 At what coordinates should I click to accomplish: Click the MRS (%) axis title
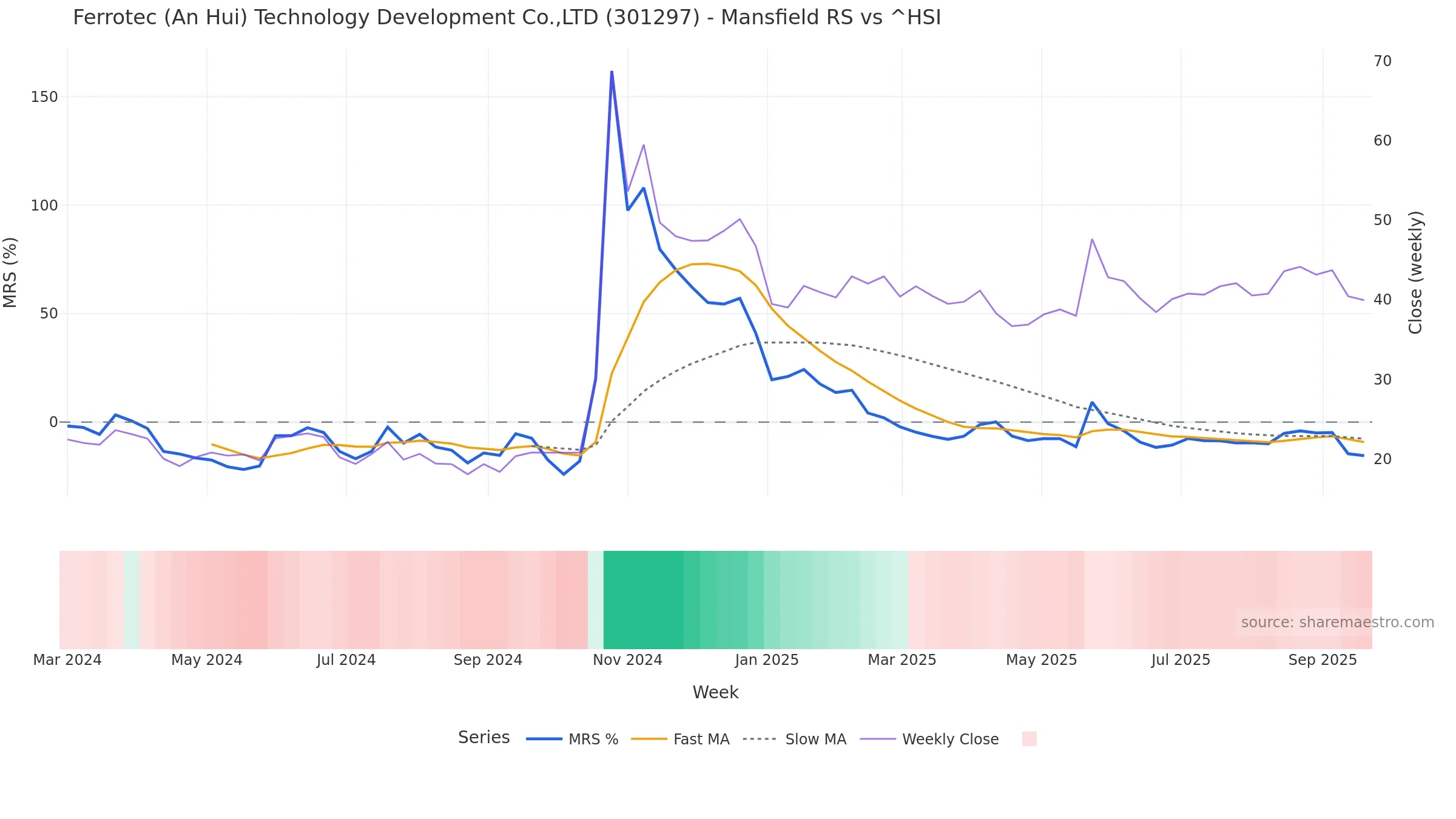[x=10, y=272]
